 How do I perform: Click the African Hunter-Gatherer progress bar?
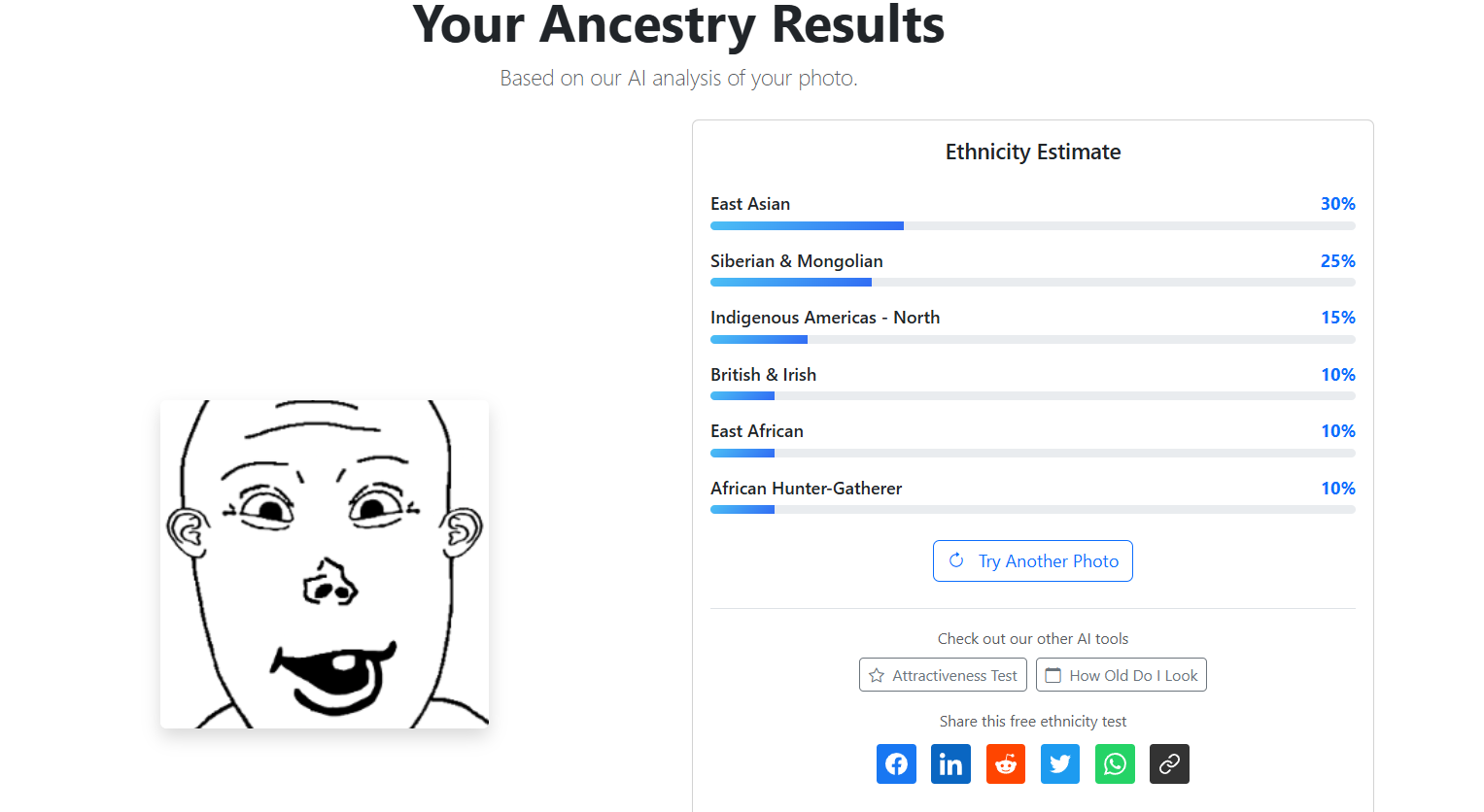point(1032,510)
